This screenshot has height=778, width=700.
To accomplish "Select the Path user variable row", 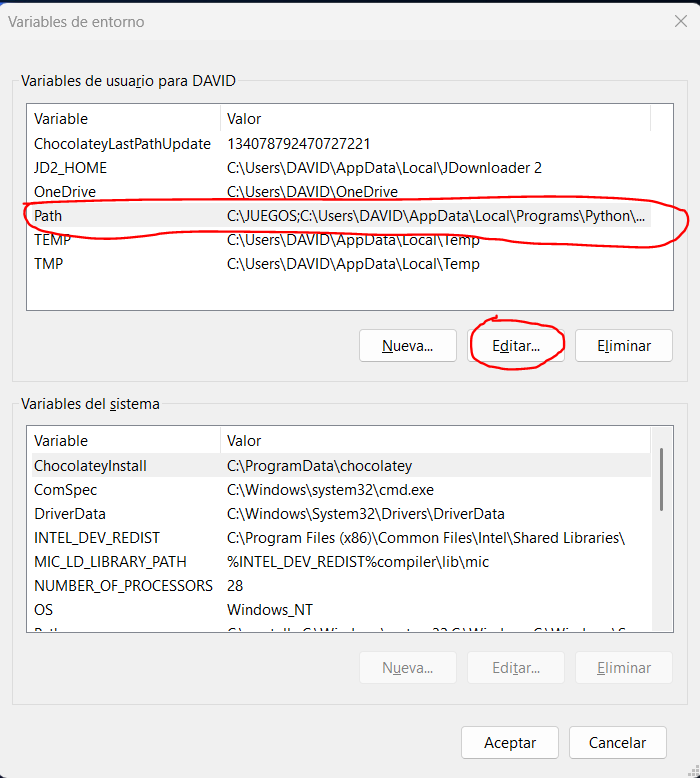I will (x=341, y=216).
